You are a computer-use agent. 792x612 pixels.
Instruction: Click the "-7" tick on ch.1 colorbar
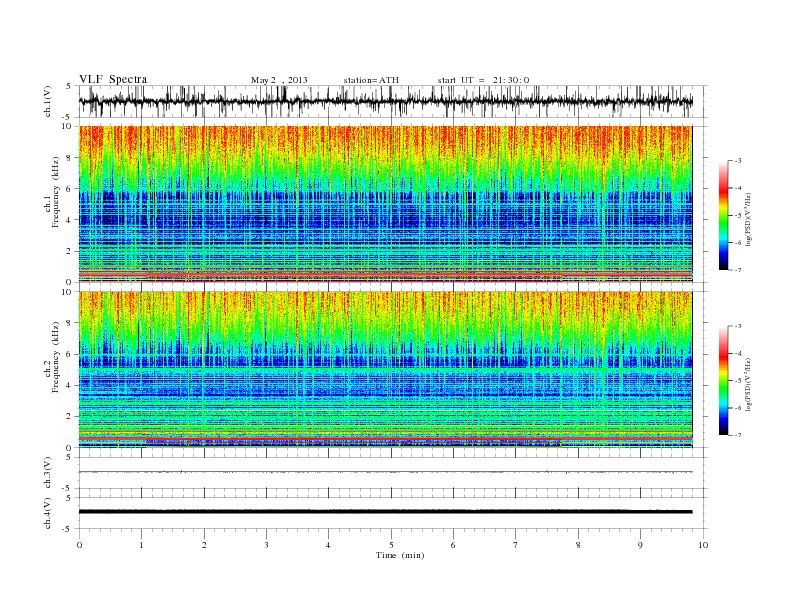coord(738,270)
